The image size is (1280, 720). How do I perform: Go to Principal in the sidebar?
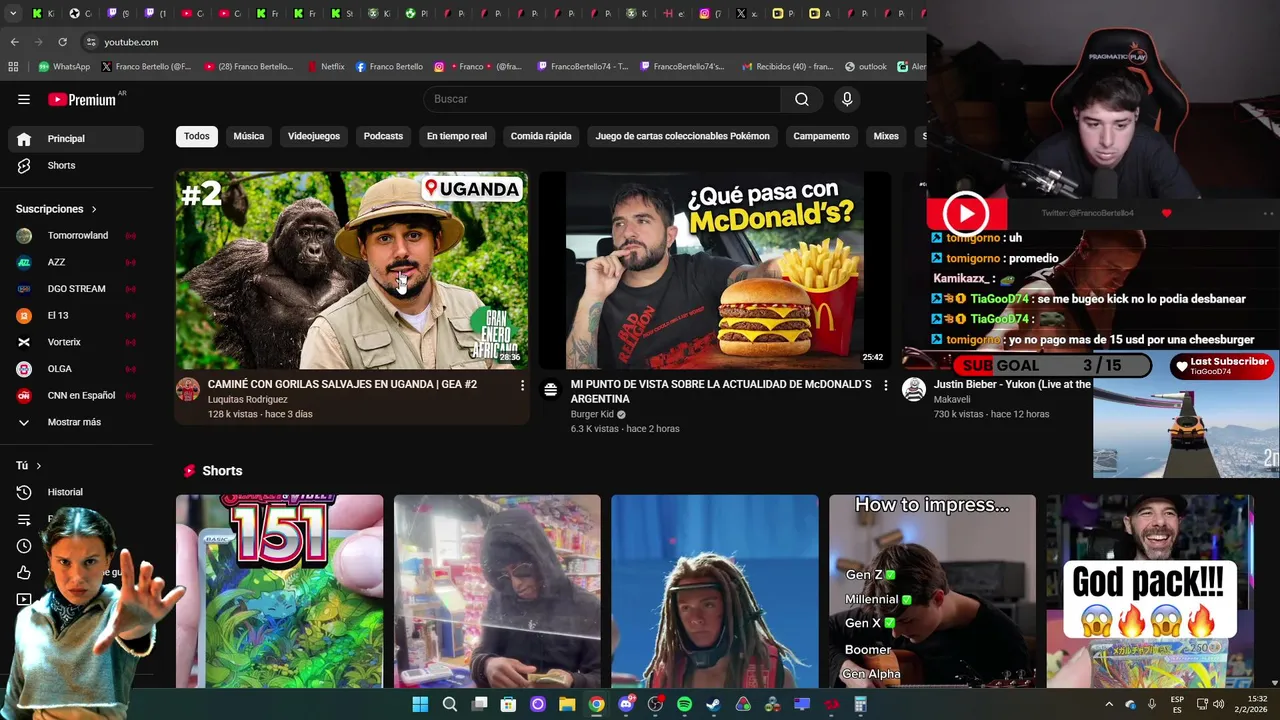click(x=76, y=139)
